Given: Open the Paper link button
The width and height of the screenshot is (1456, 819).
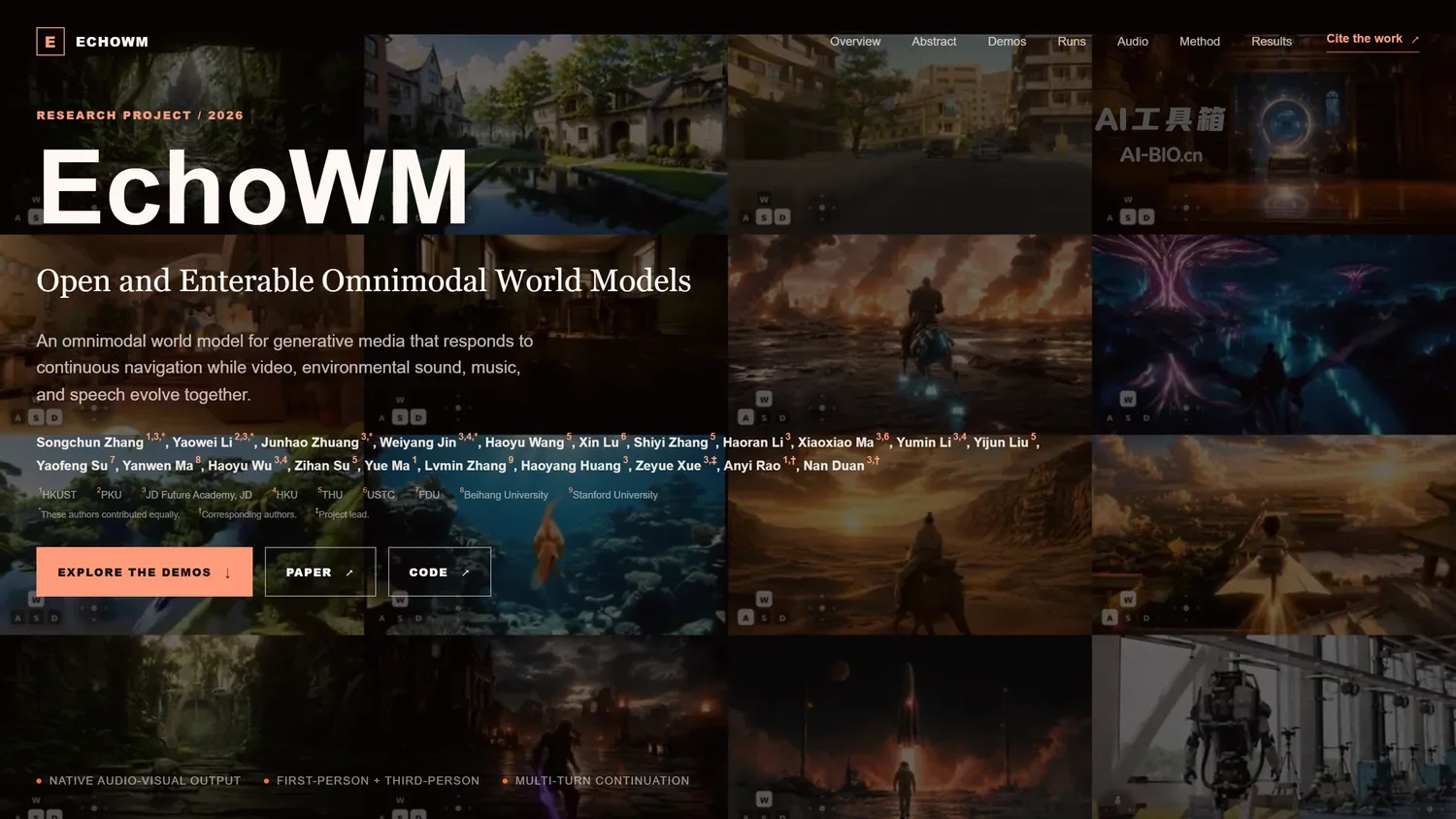Looking at the screenshot, I should coord(320,572).
